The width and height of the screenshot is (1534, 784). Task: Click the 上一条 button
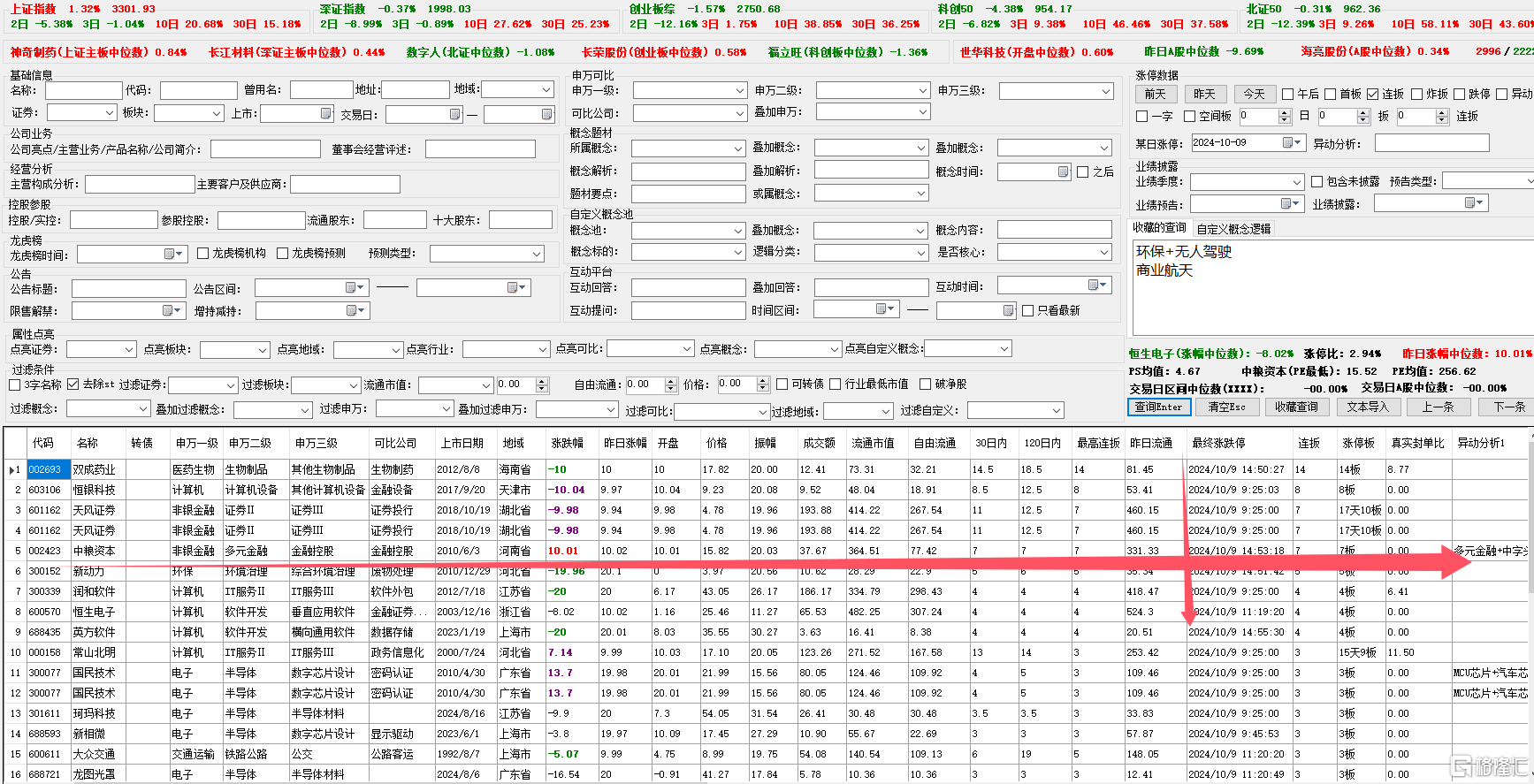[1438, 407]
